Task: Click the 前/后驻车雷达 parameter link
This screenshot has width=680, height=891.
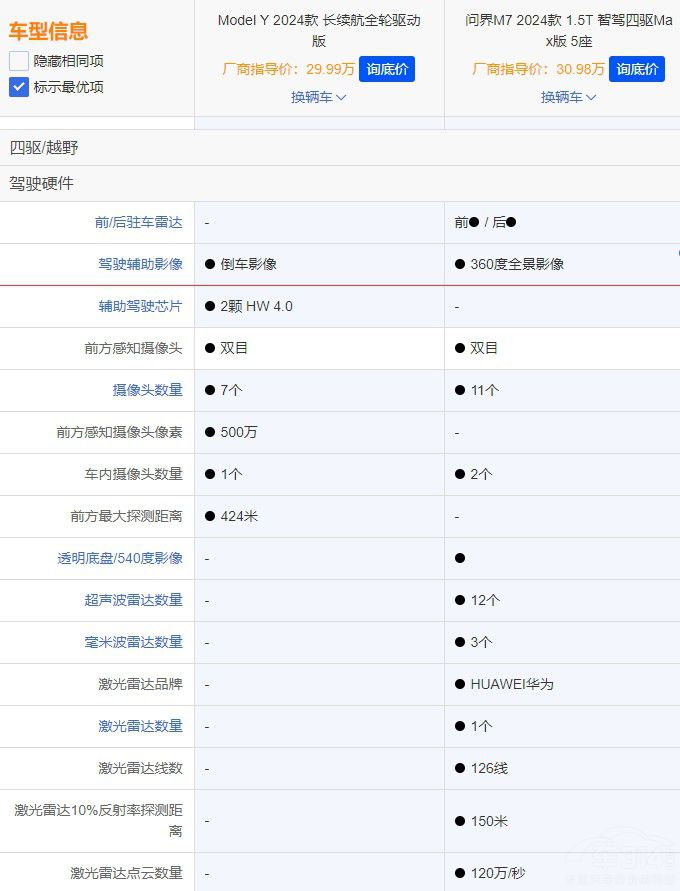Action: 138,222
